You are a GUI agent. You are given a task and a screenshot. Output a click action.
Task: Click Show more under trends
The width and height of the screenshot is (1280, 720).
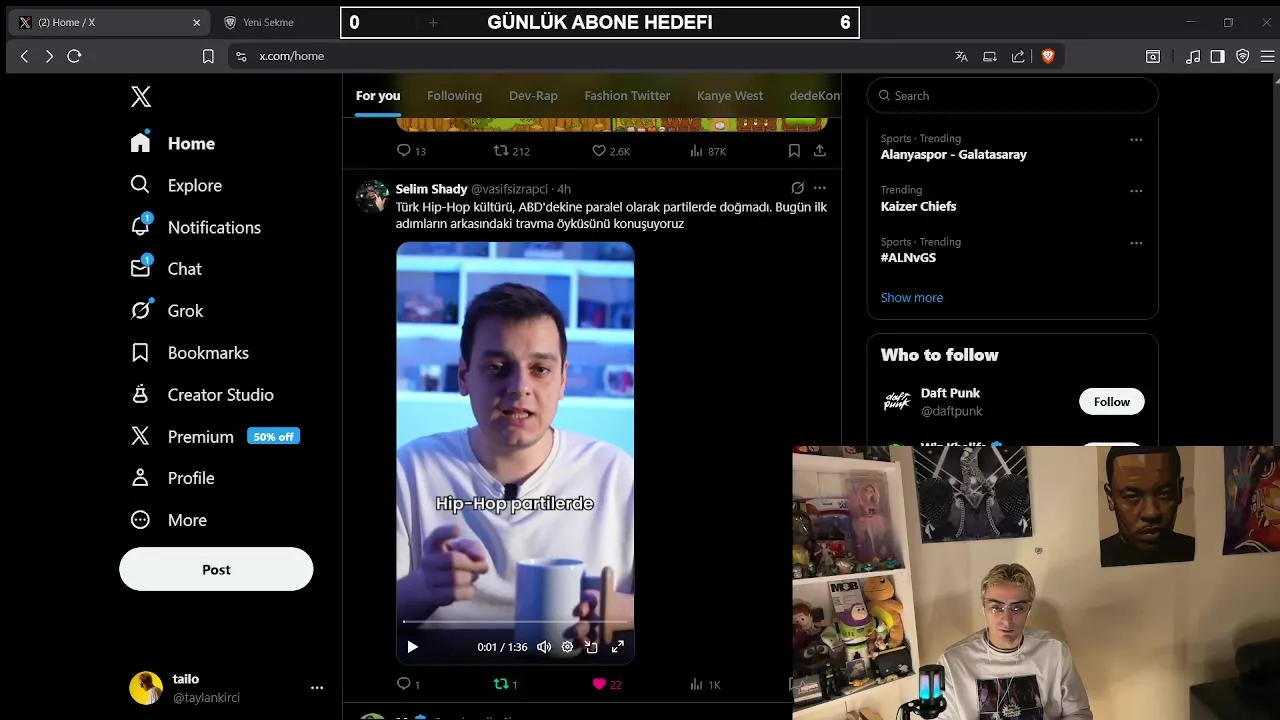click(912, 298)
